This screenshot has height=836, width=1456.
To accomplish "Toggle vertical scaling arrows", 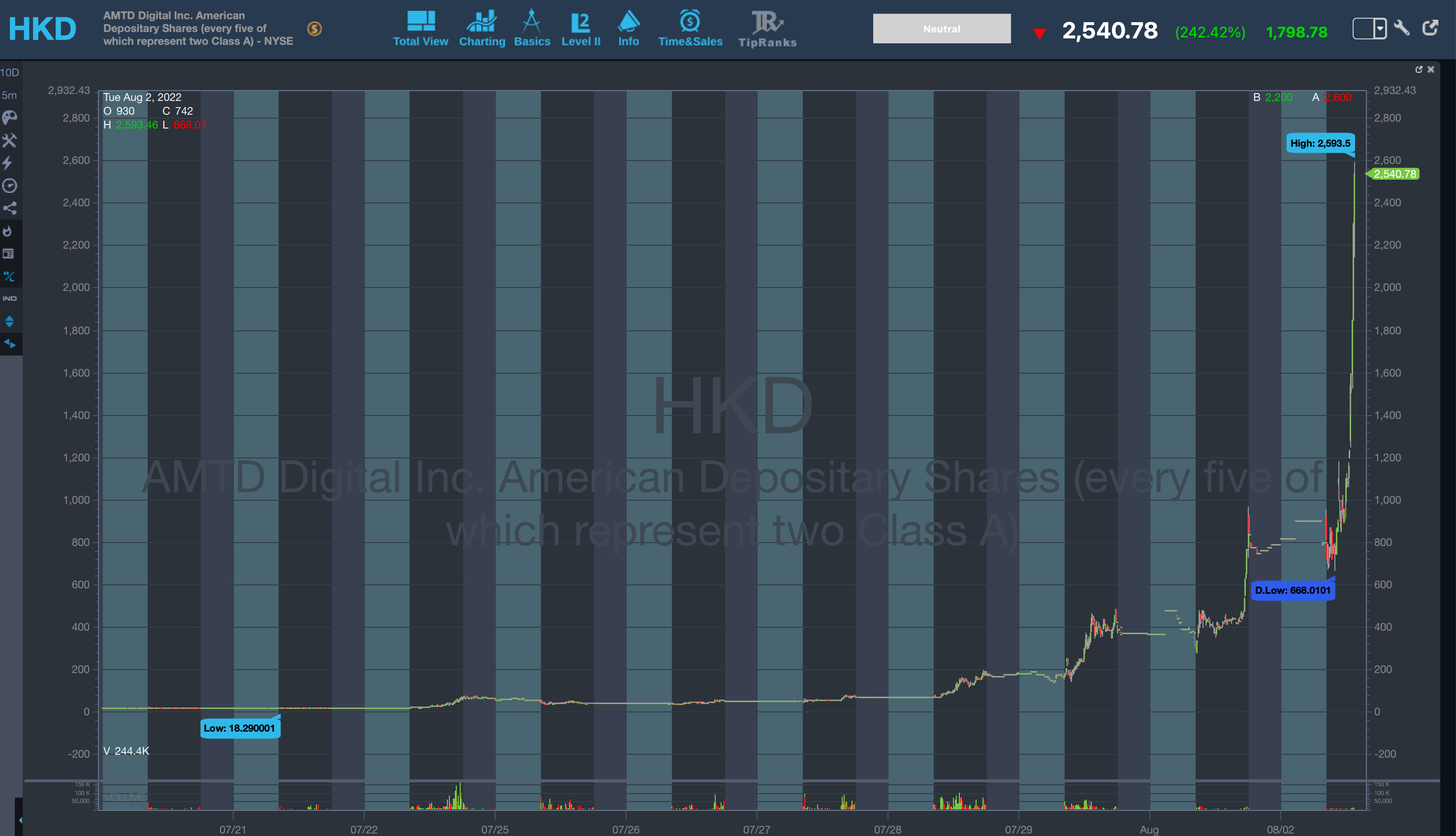I will 9,321.
